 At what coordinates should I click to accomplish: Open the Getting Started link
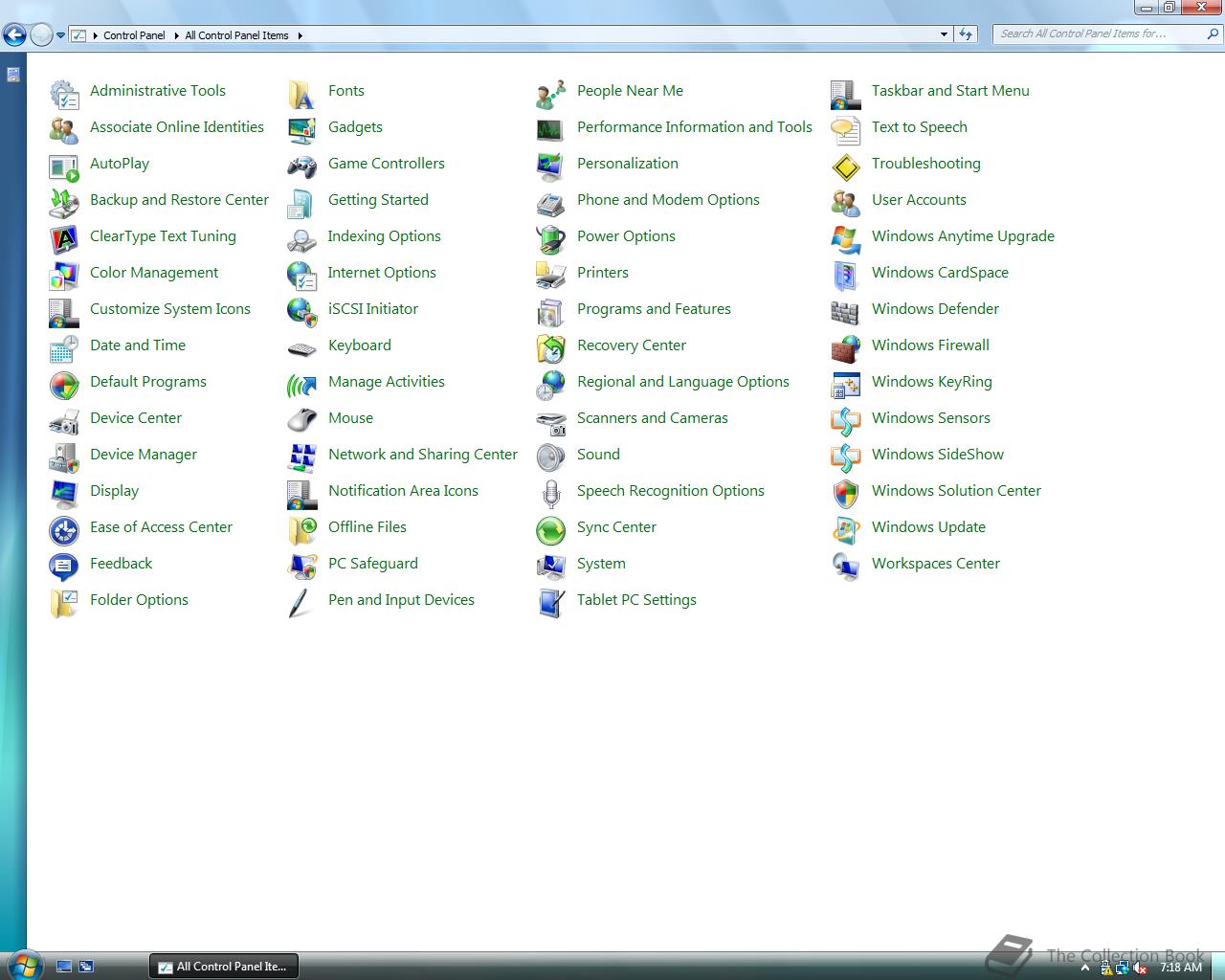click(378, 200)
